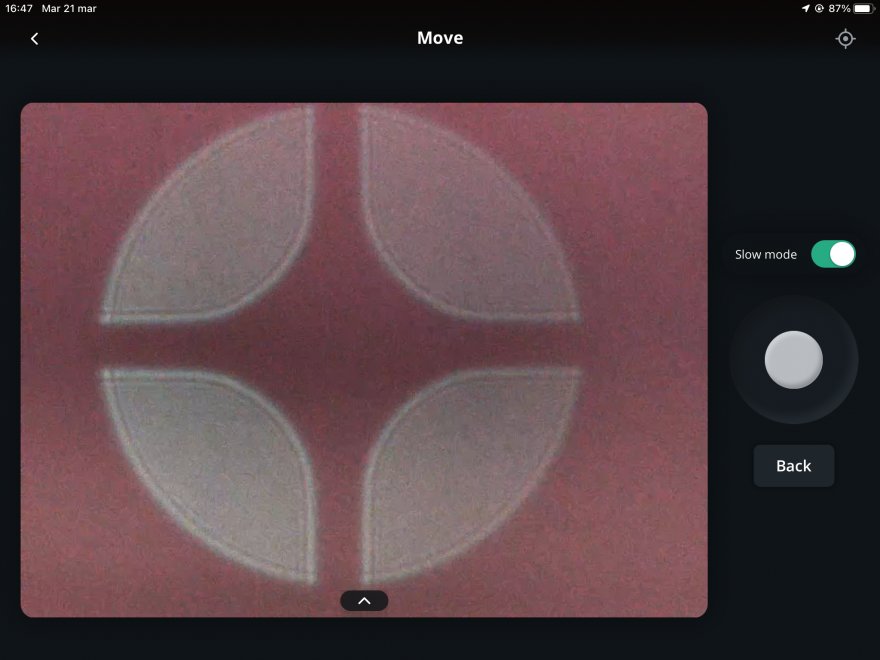
Task: Tap the Move page title
Action: (x=440, y=38)
